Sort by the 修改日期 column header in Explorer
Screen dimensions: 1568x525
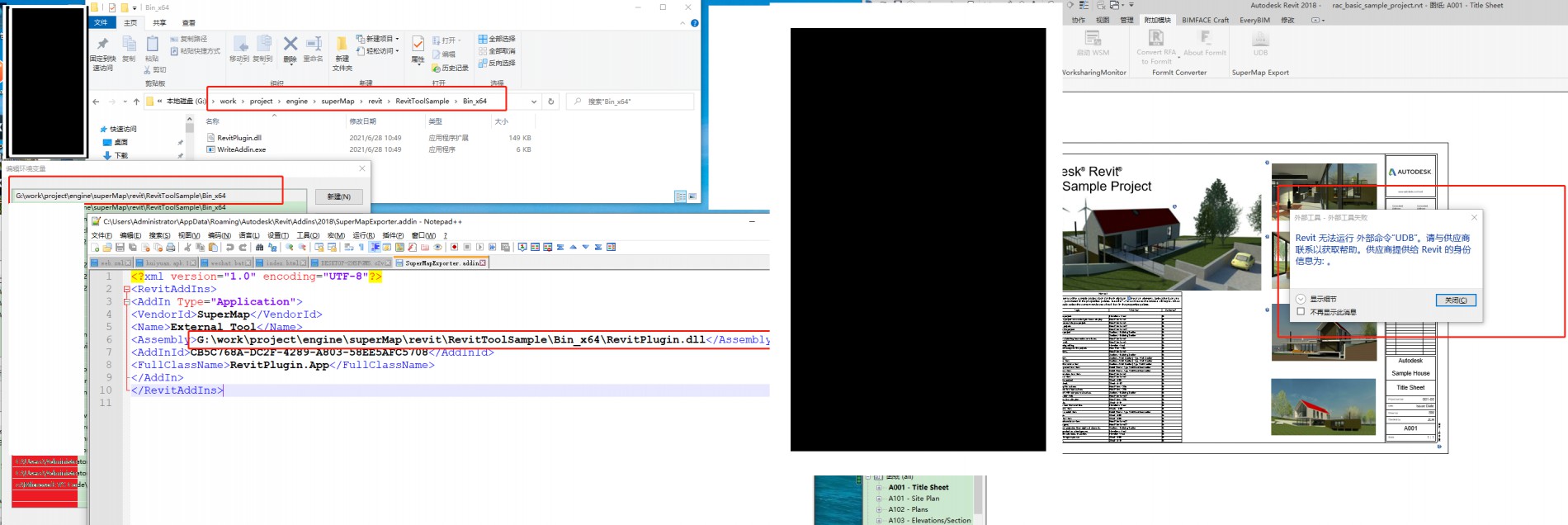pyautogui.click(x=362, y=121)
